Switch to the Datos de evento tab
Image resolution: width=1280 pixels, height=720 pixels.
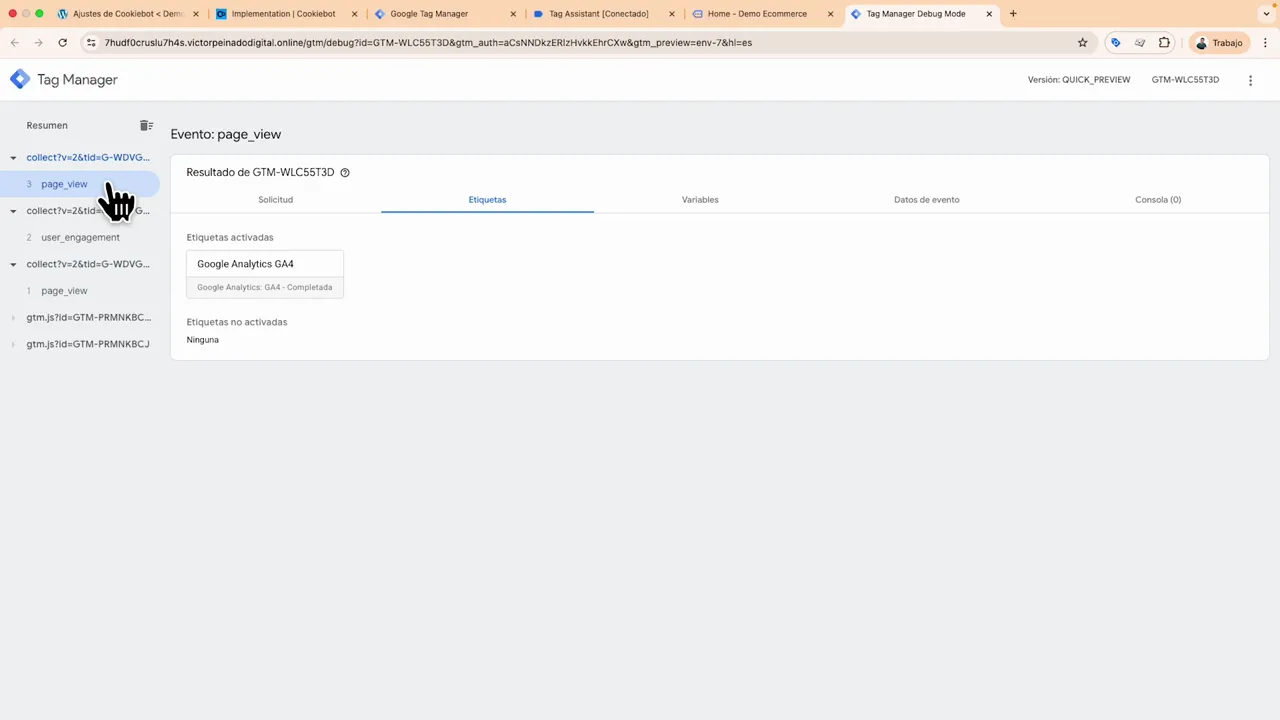click(926, 199)
